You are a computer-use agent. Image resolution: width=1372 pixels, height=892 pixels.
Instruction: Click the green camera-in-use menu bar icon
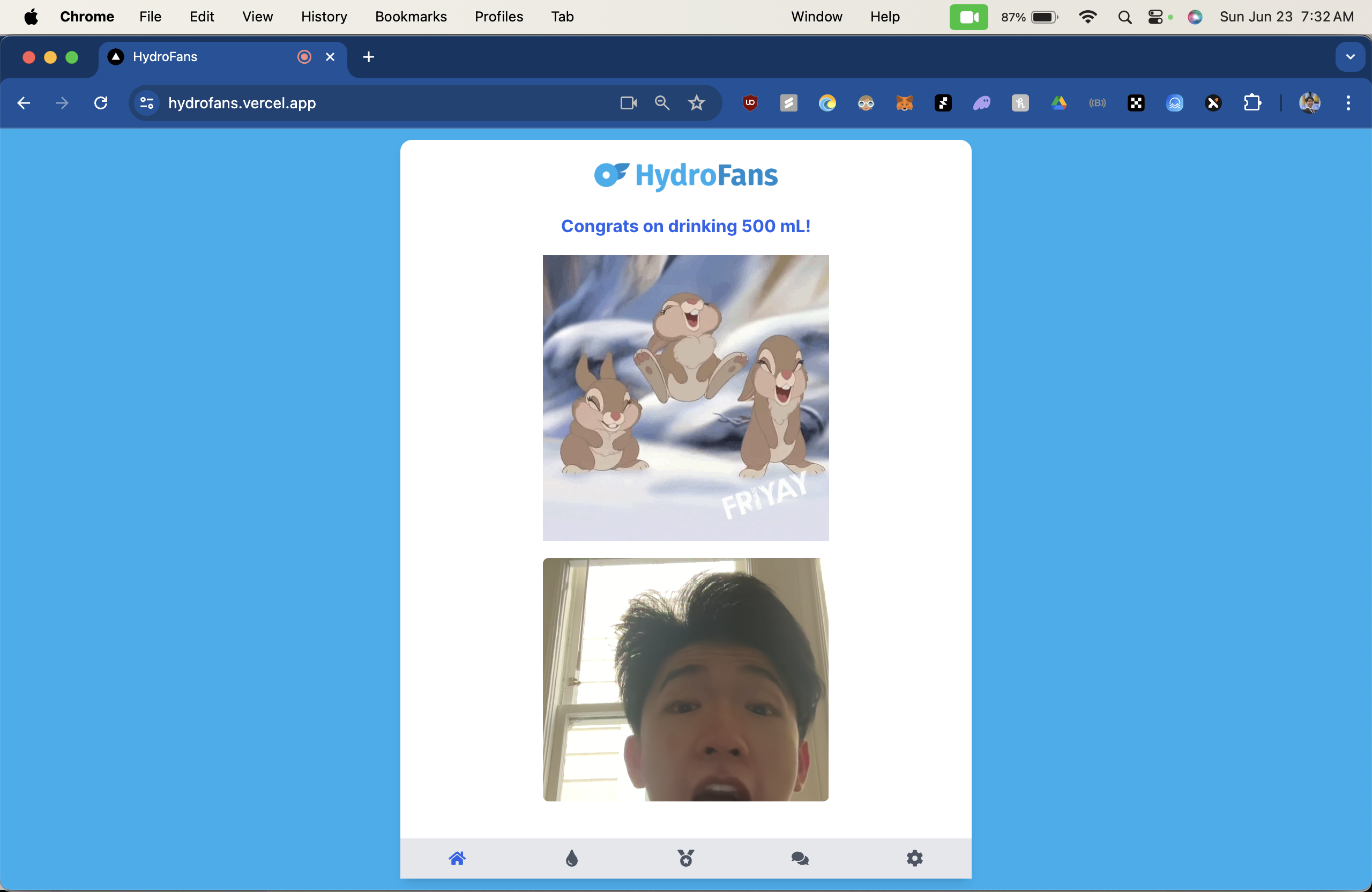[968, 17]
